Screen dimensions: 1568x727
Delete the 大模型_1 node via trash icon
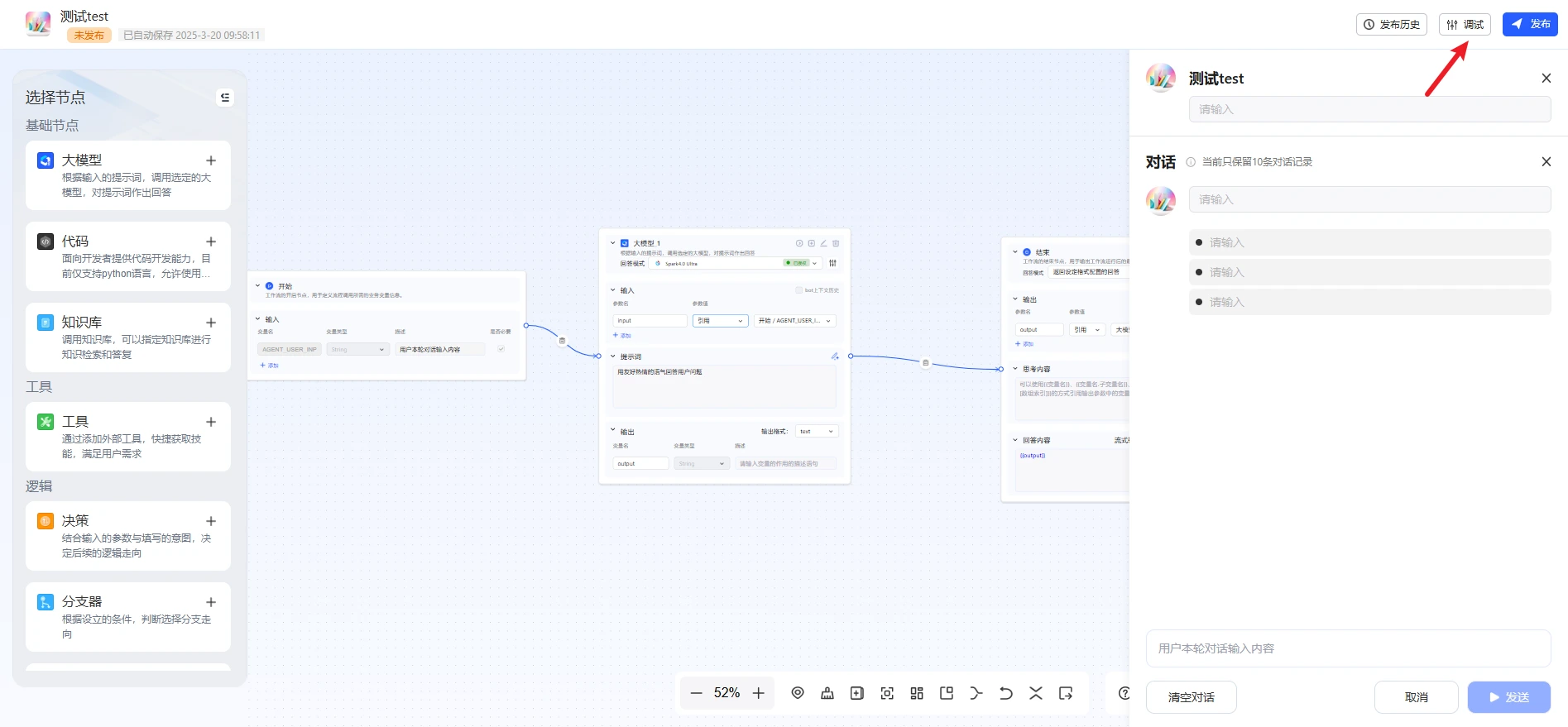(836, 243)
